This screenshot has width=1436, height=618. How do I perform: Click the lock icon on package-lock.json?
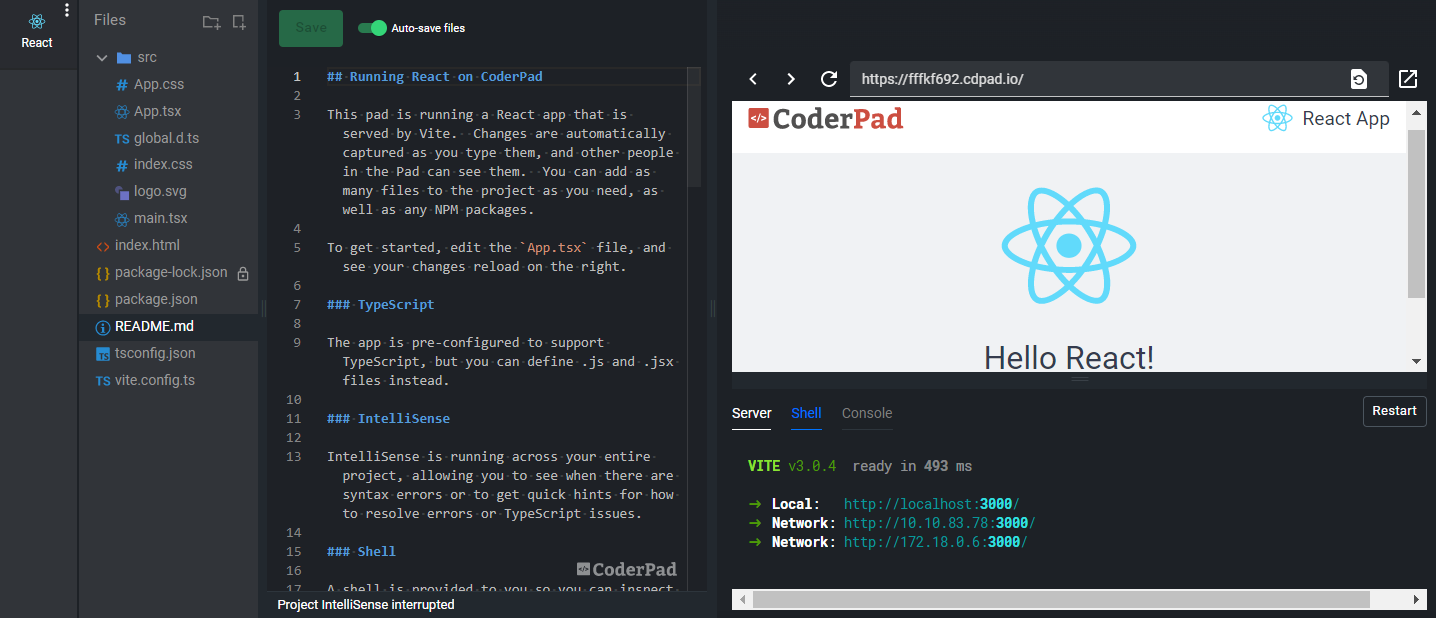pyautogui.click(x=243, y=272)
